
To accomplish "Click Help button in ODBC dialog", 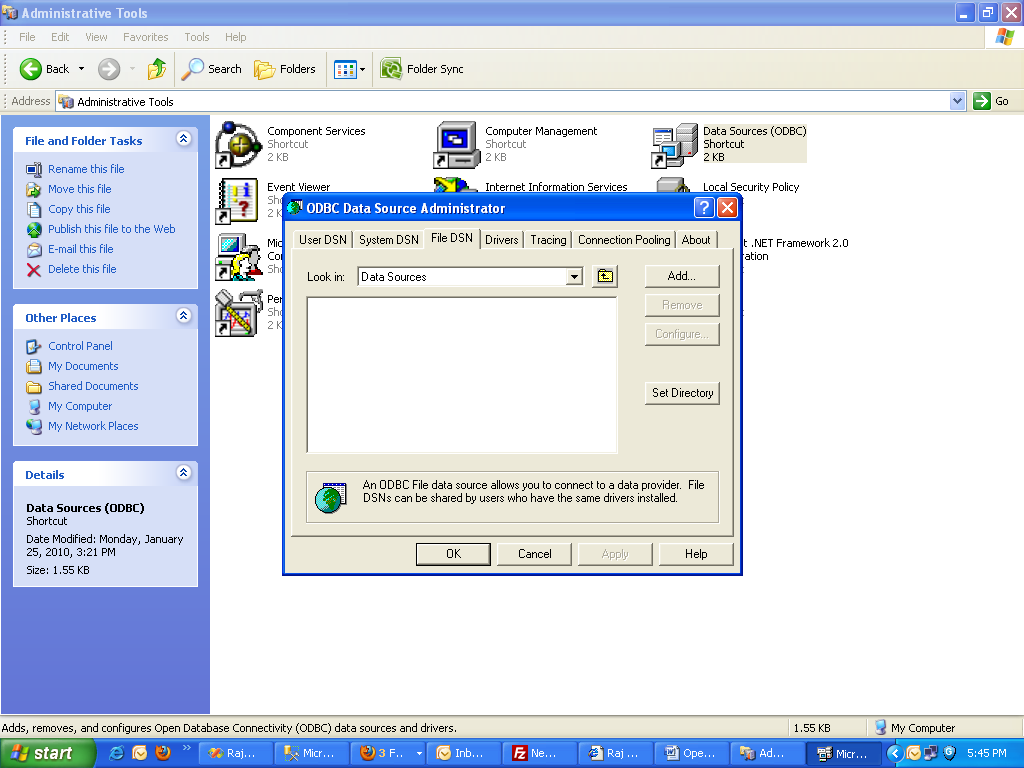I will [696, 554].
